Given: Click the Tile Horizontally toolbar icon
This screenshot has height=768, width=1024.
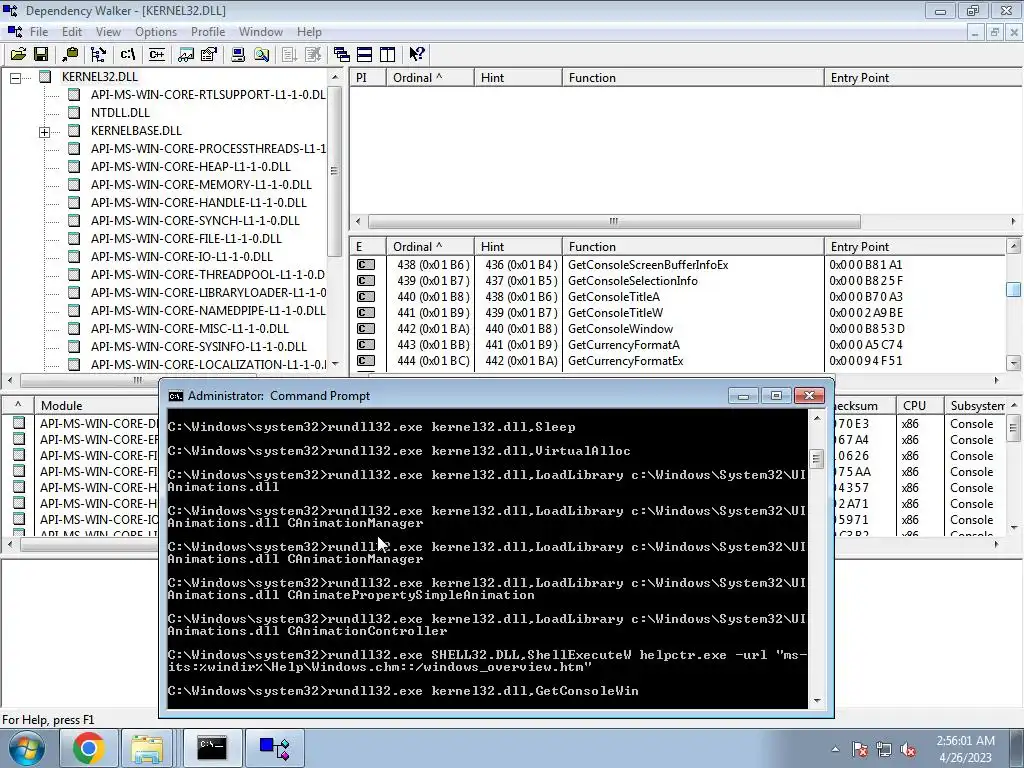Looking at the screenshot, I should tap(364, 54).
